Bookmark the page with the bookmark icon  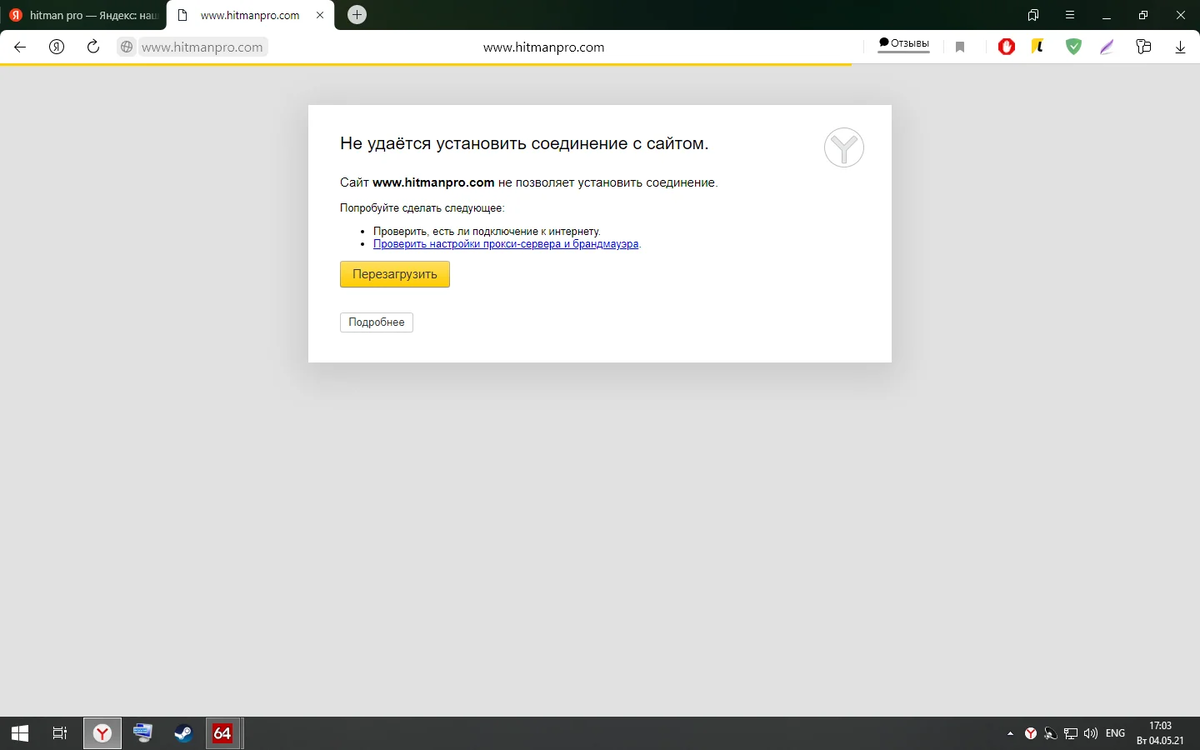(x=960, y=47)
